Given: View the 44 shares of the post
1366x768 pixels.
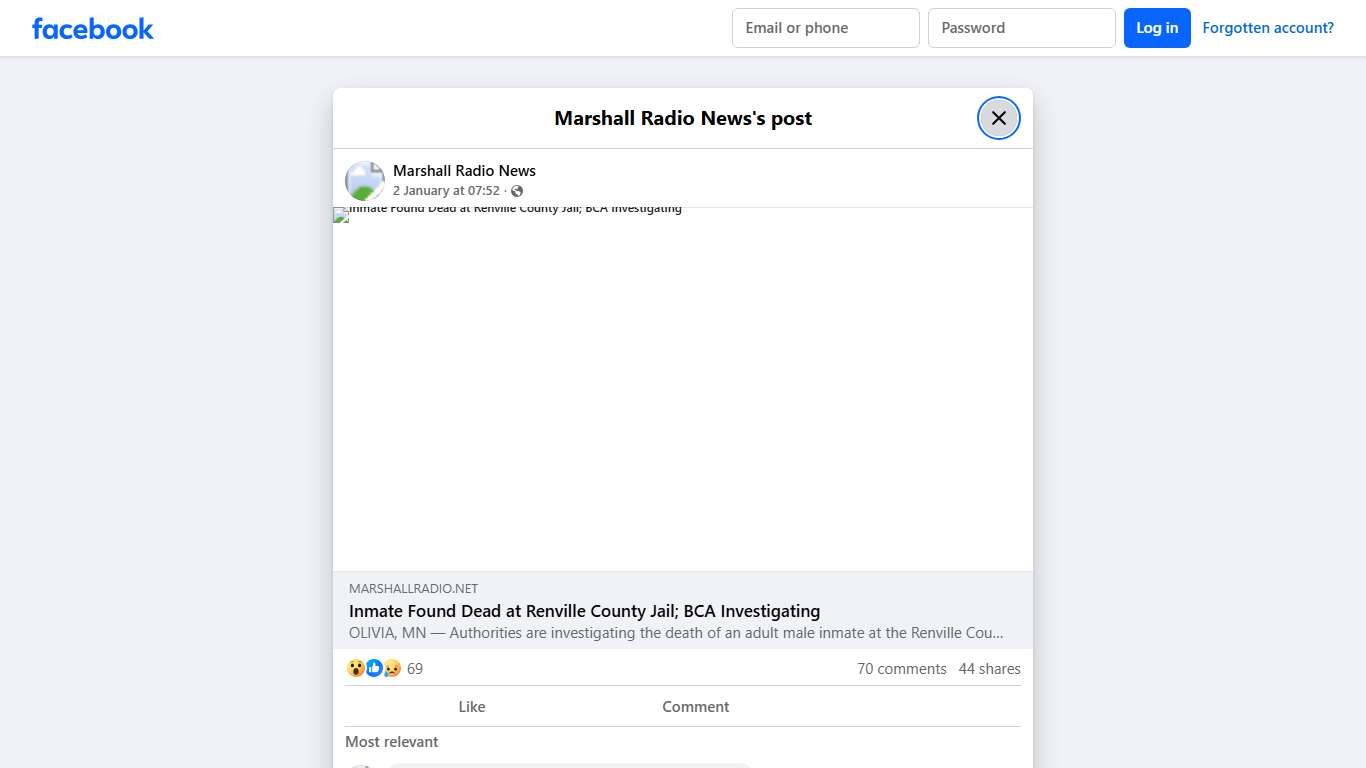Looking at the screenshot, I should tap(989, 668).
